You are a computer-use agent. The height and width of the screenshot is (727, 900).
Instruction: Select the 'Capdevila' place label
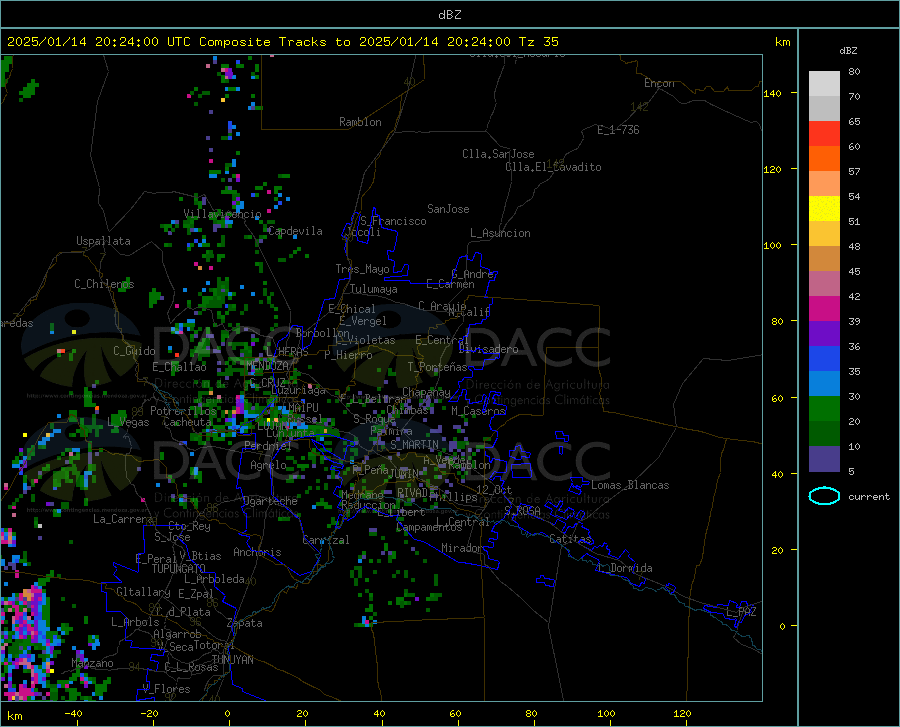295,231
